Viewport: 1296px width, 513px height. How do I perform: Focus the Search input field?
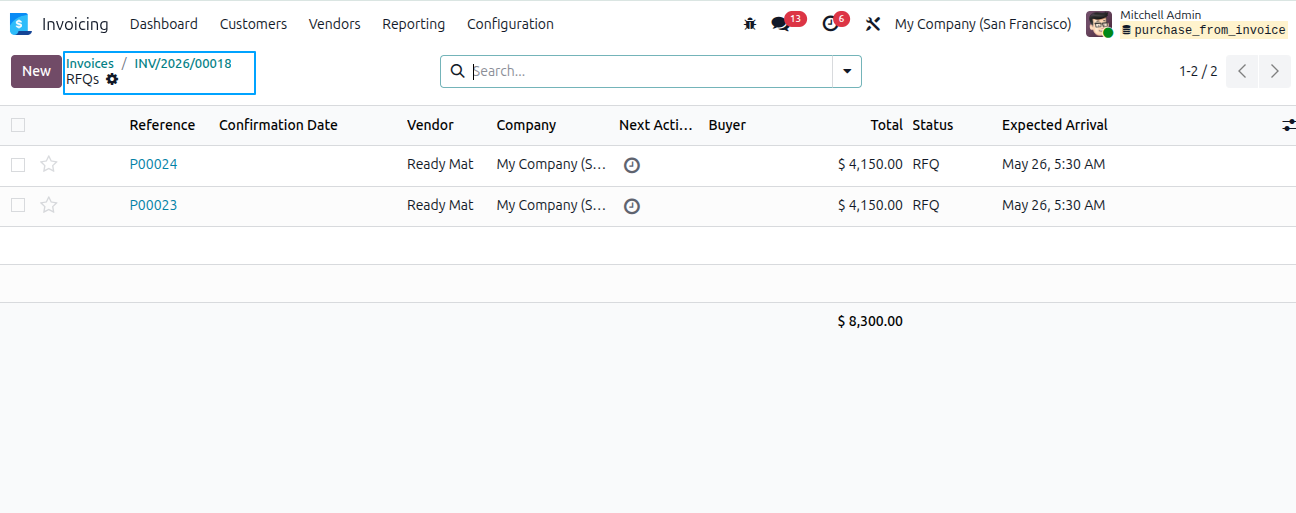tap(650, 71)
